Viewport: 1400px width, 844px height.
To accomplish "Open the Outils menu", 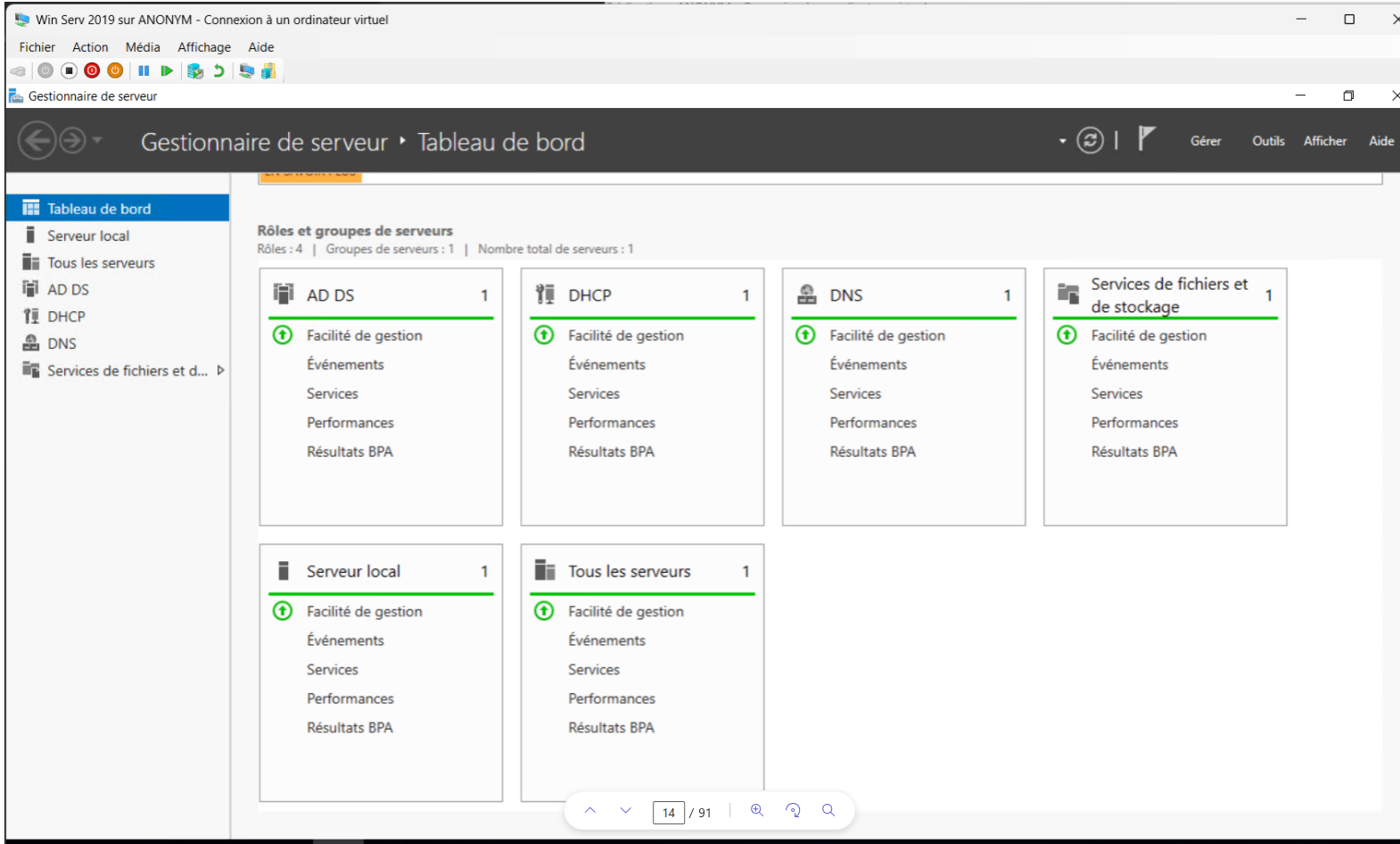I will (1268, 141).
